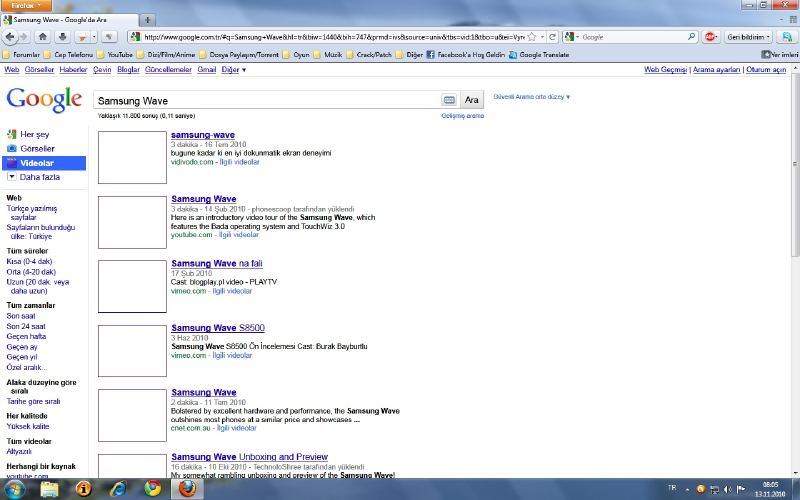Open the Dosya Paylaşım/Torrent bookmark folder
Screen dimensions: 800x500
[239, 55]
